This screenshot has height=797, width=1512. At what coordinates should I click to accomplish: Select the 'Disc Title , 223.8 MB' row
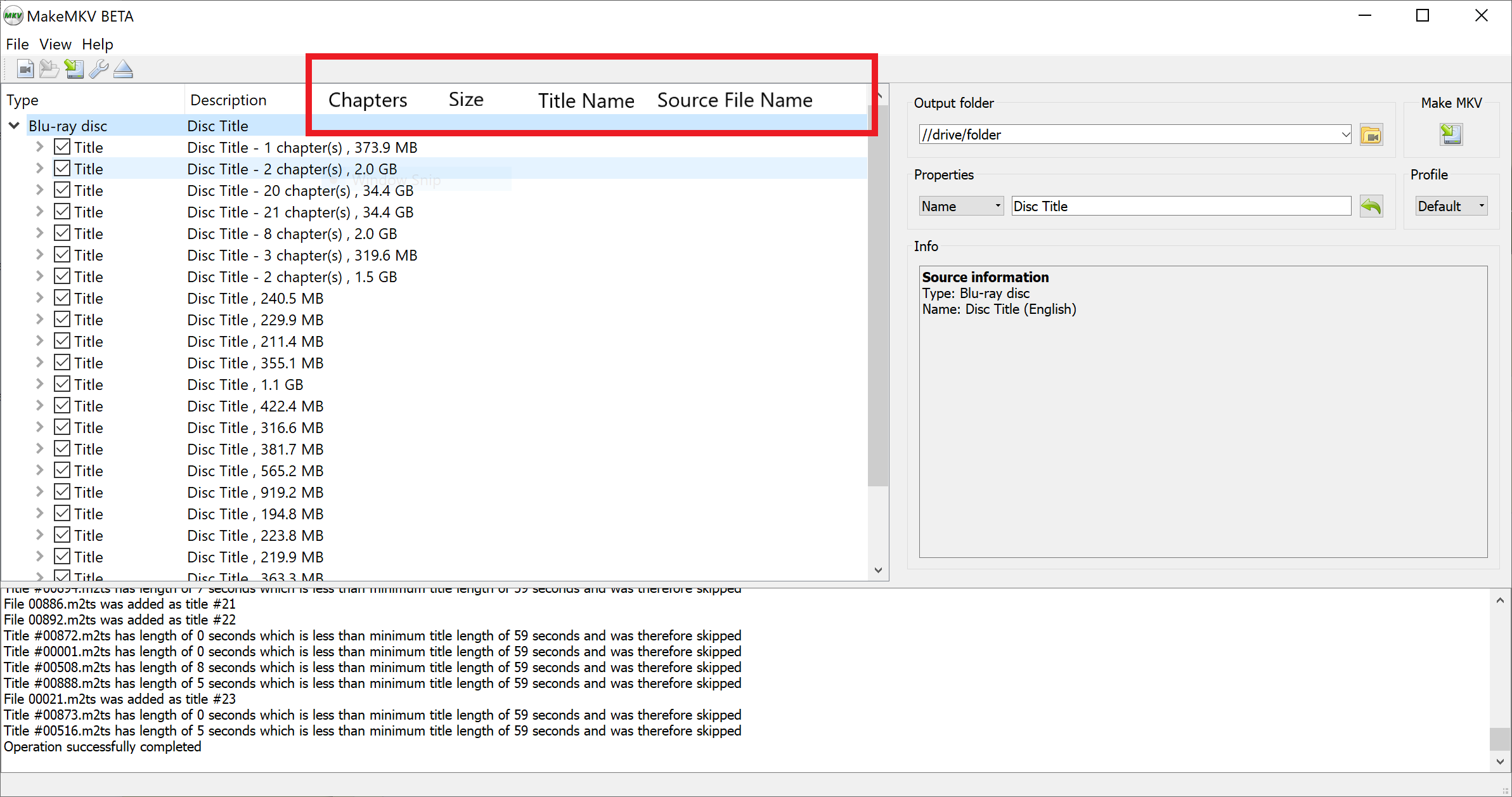point(434,535)
